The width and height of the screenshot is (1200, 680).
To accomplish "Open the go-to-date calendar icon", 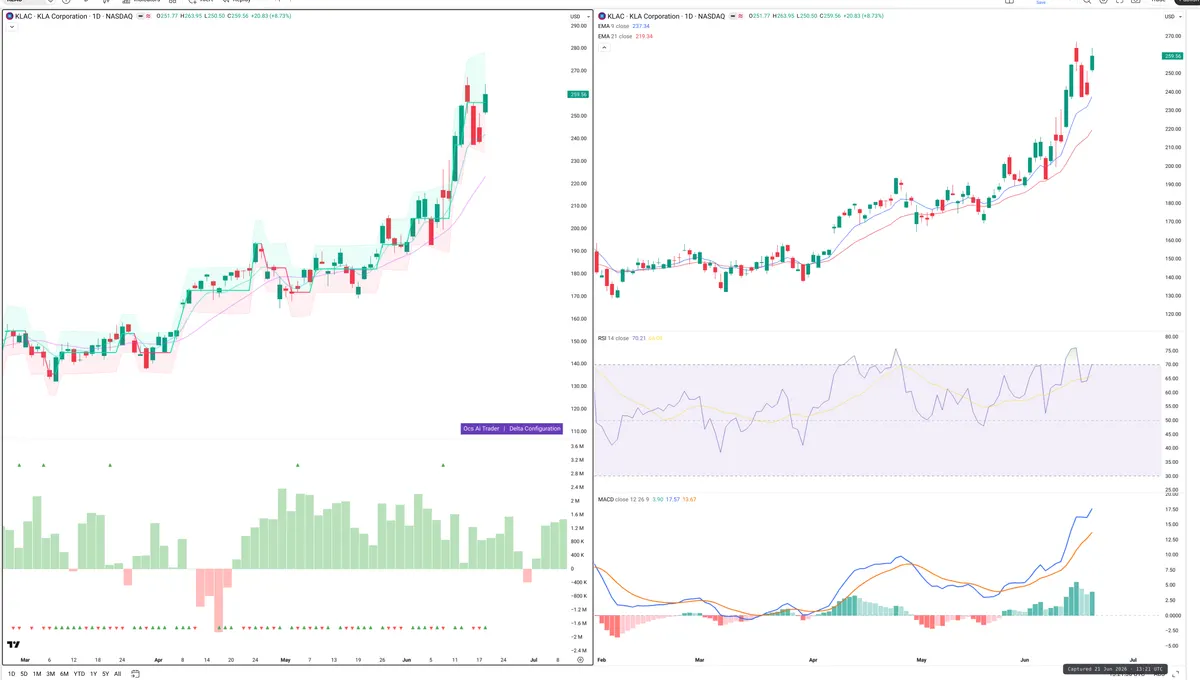I will (x=135, y=674).
